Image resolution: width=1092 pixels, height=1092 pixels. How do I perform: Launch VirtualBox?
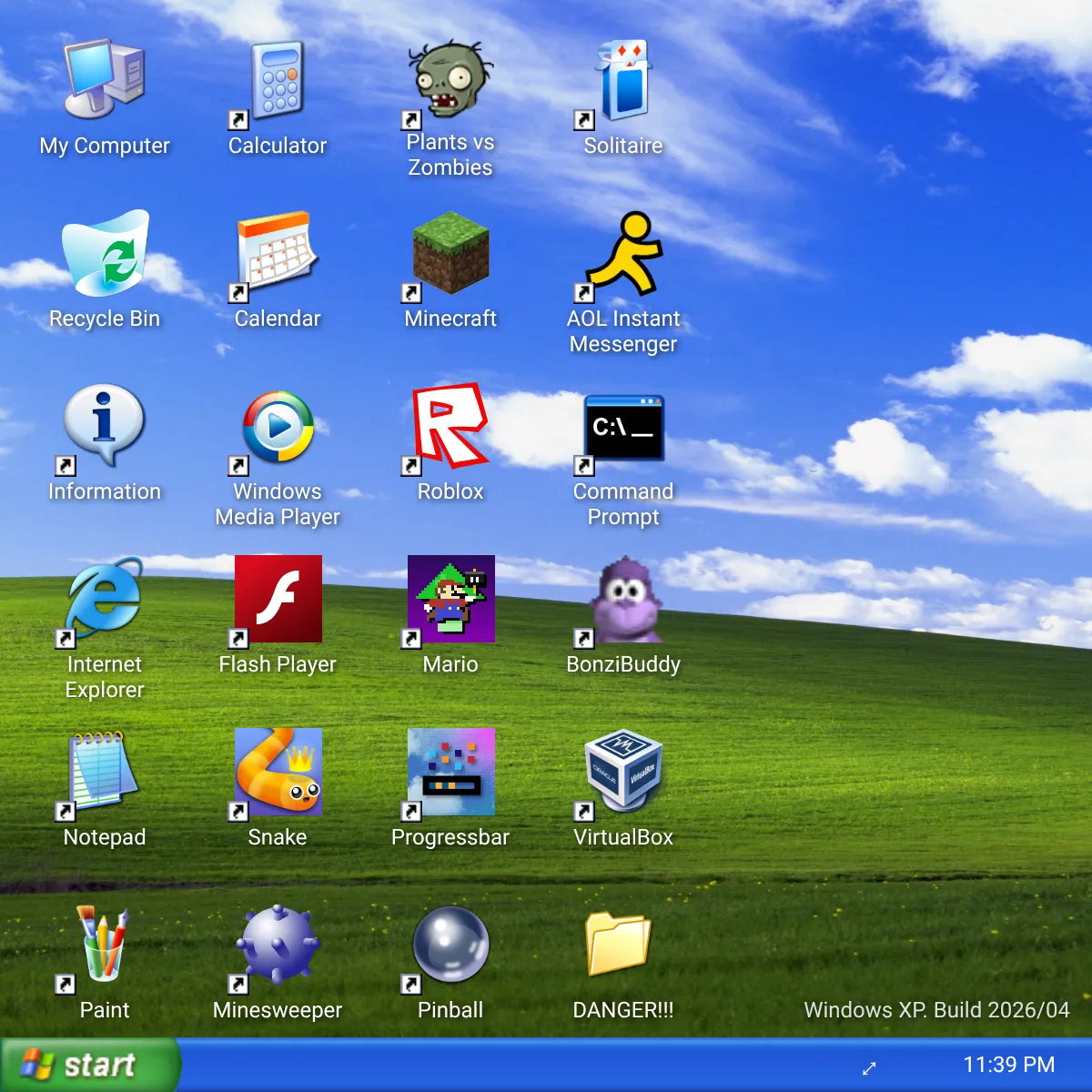click(x=624, y=772)
